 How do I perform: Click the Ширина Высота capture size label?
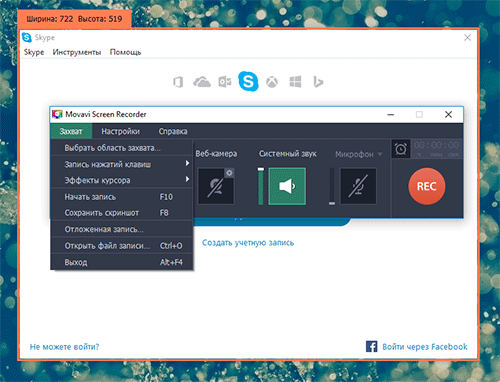tap(74, 19)
